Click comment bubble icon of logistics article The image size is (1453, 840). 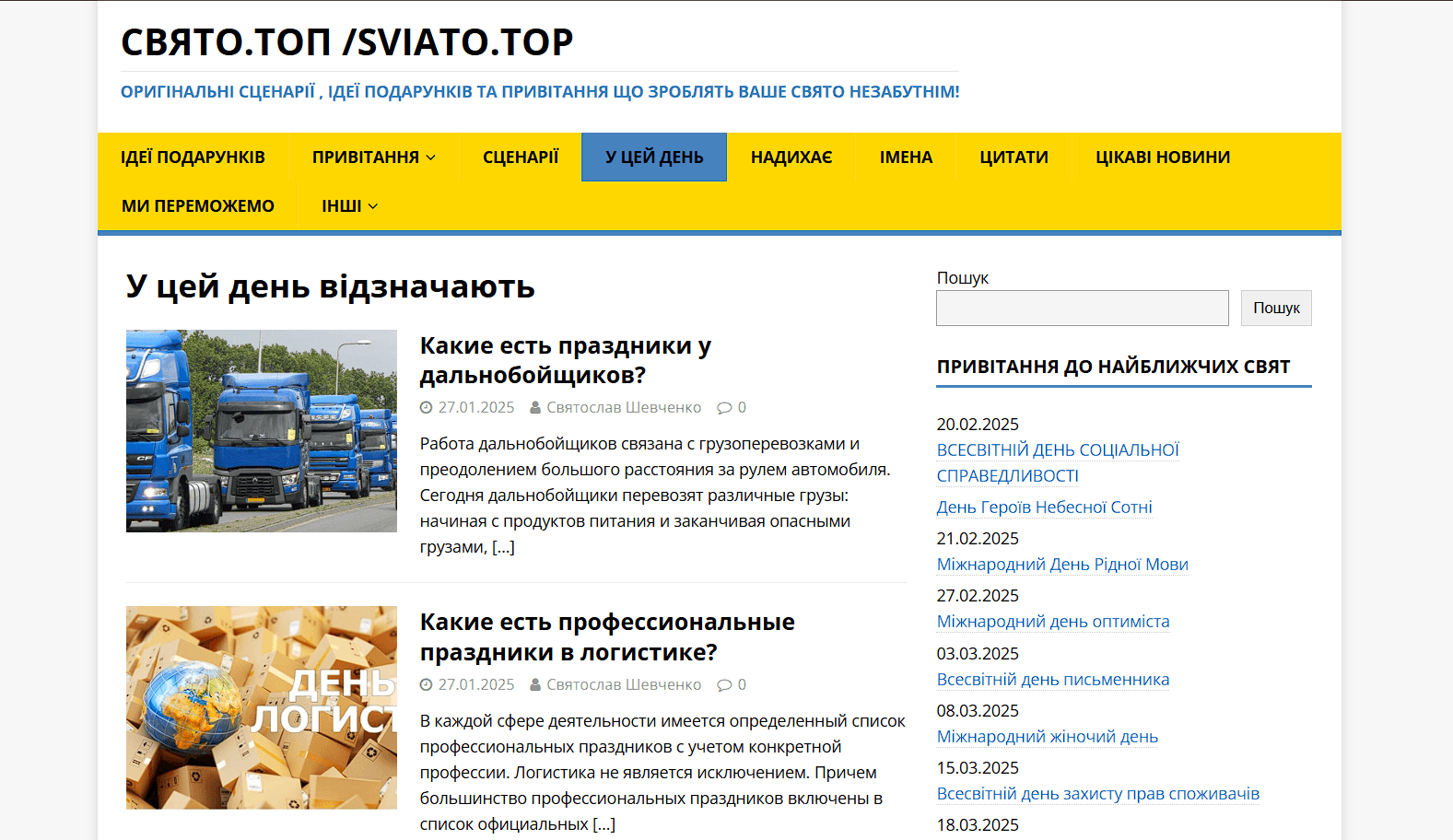click(724, 684)
